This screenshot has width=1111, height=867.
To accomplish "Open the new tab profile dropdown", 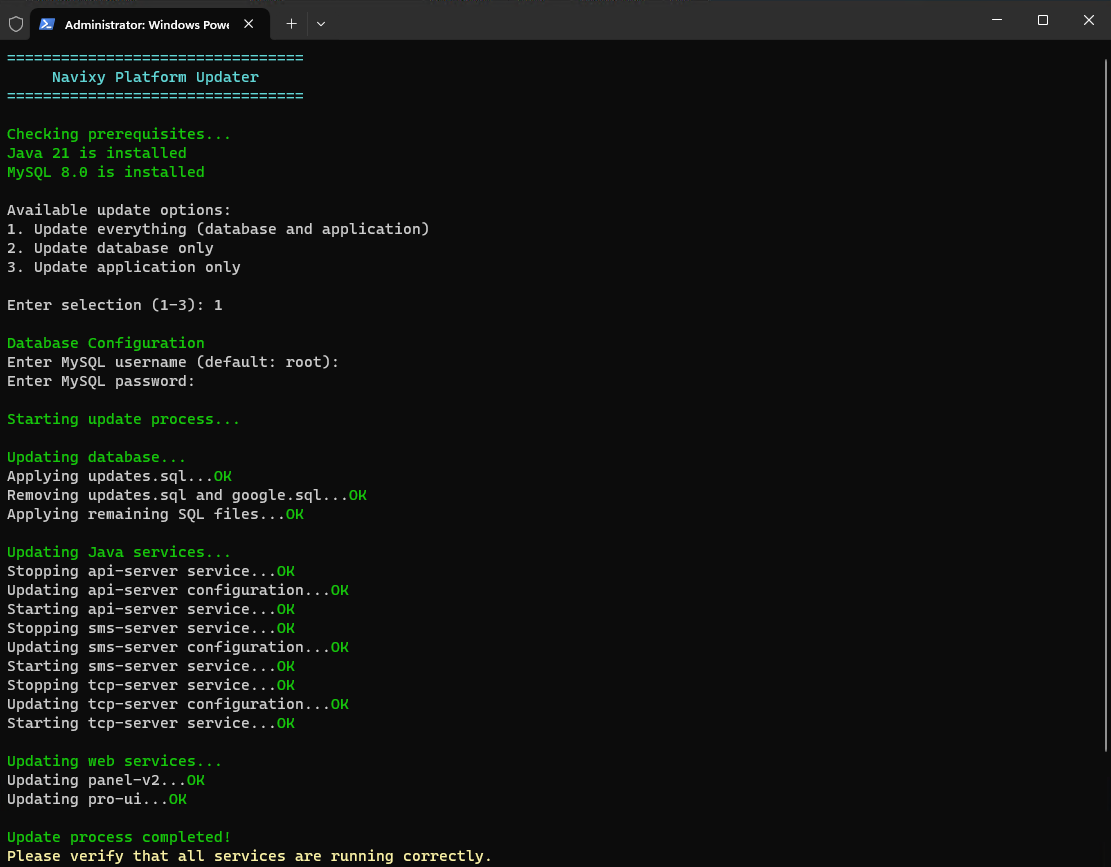I will pos(321,24).
